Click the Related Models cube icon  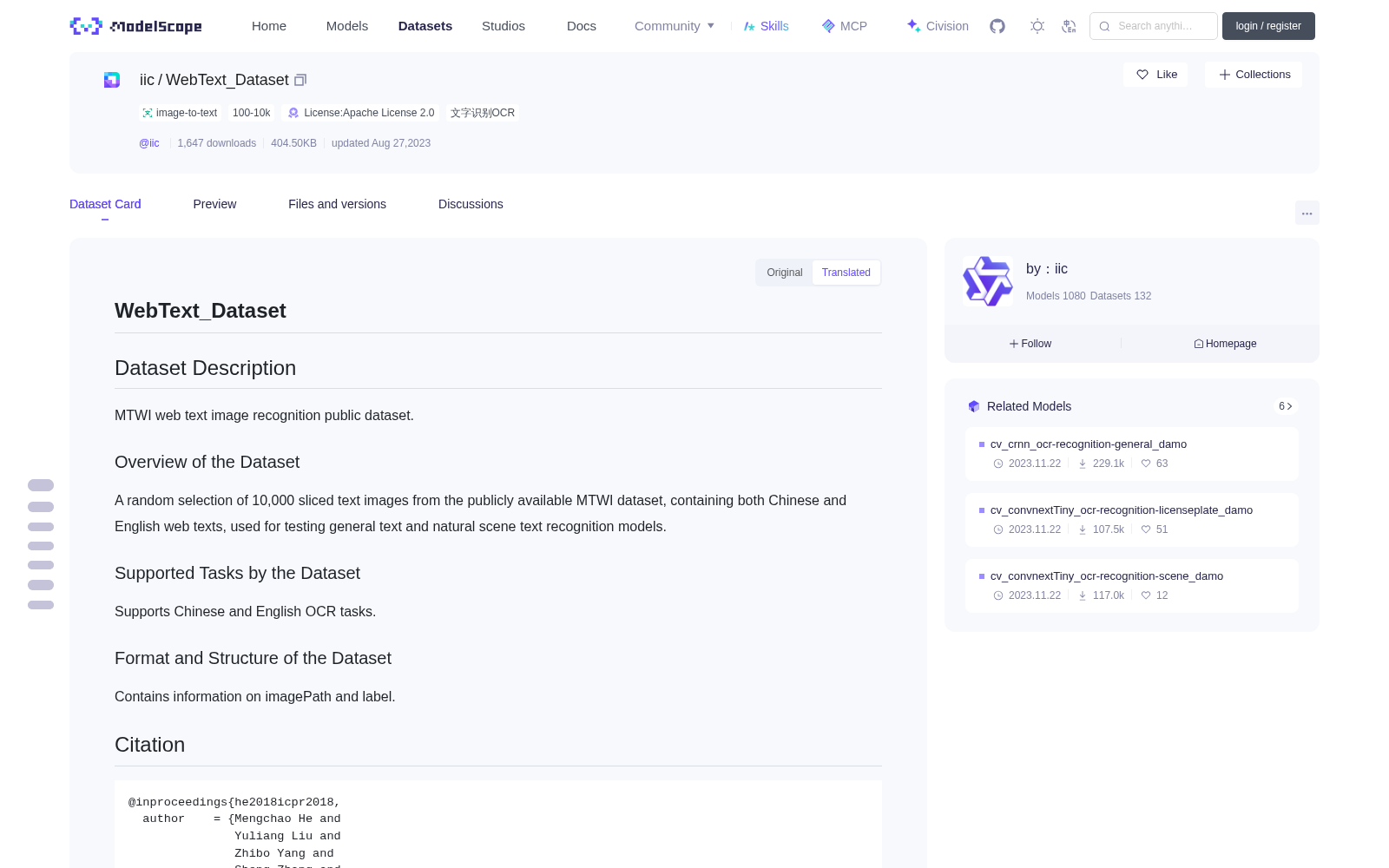coord(974,406)
